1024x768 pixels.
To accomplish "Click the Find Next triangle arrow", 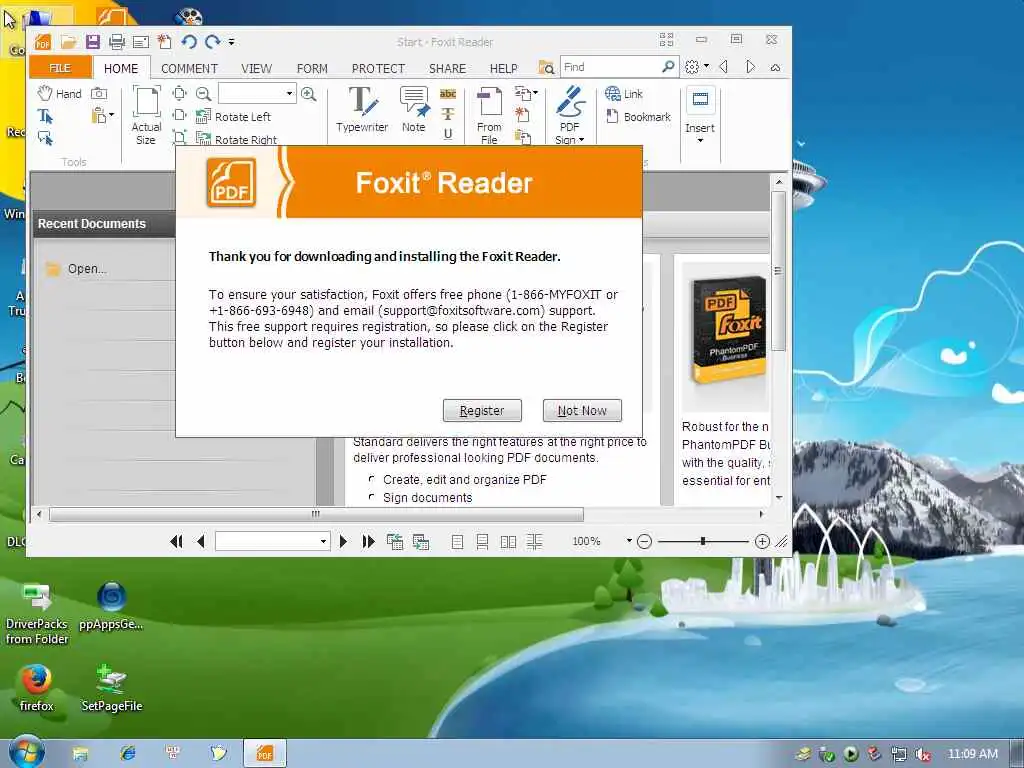I will pyautogui.click(x=750, y=67).
